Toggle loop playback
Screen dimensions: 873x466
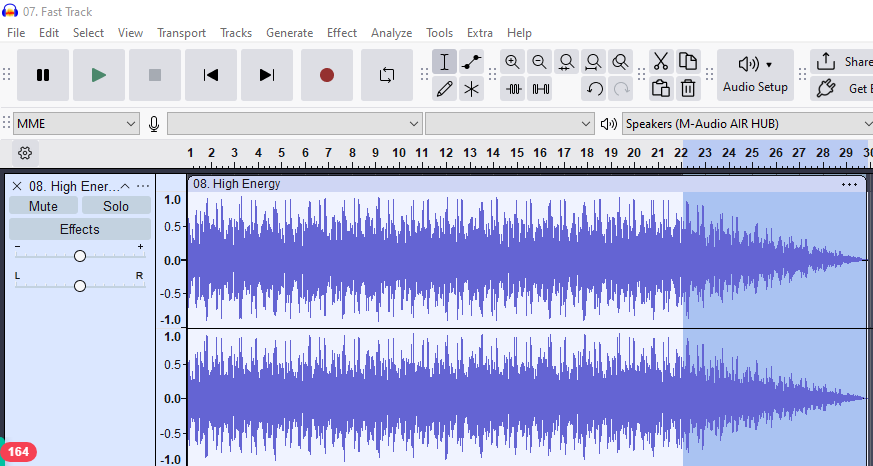point(387,75)
